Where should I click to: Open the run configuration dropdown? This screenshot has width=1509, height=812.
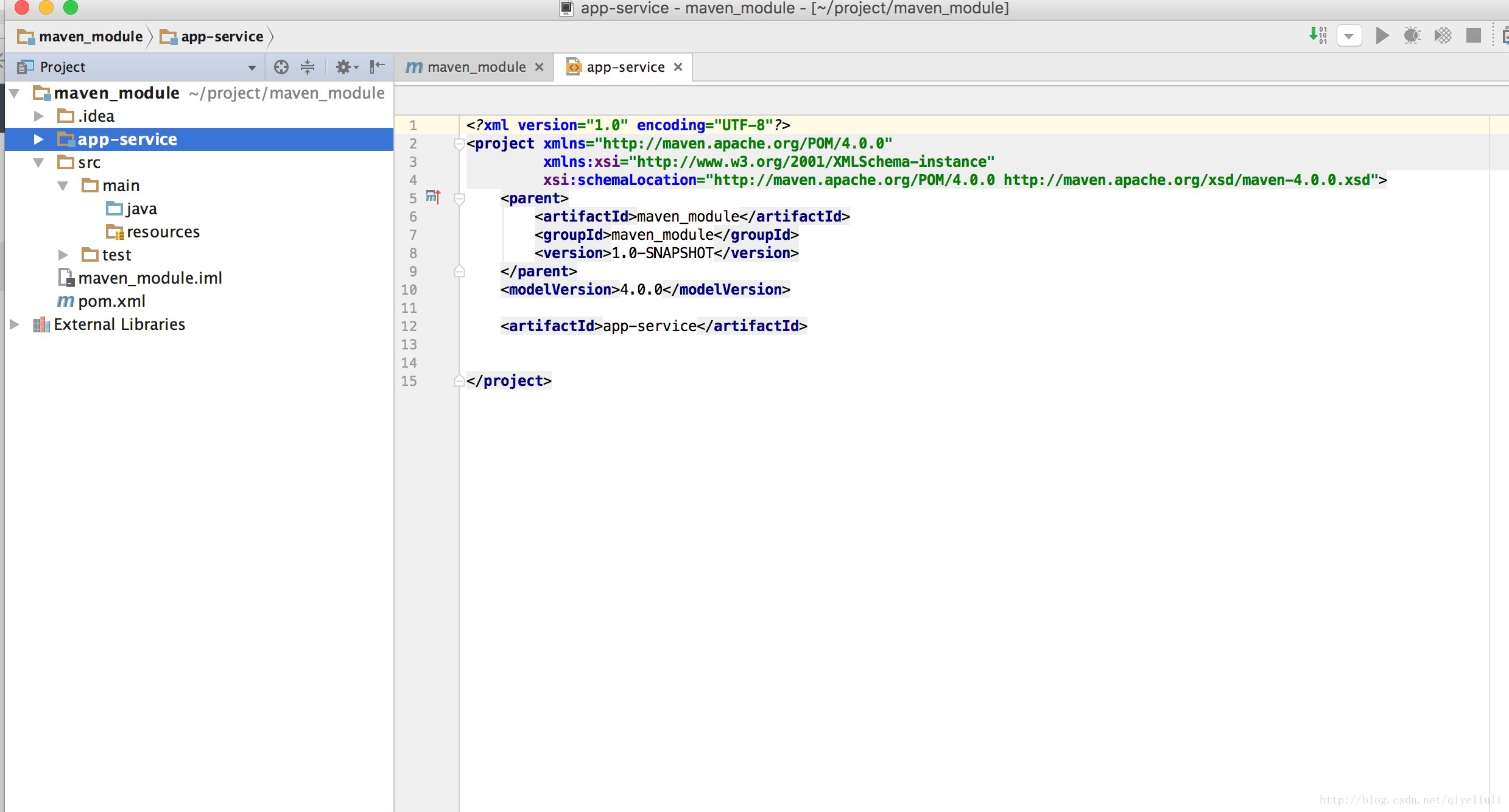1349,36
